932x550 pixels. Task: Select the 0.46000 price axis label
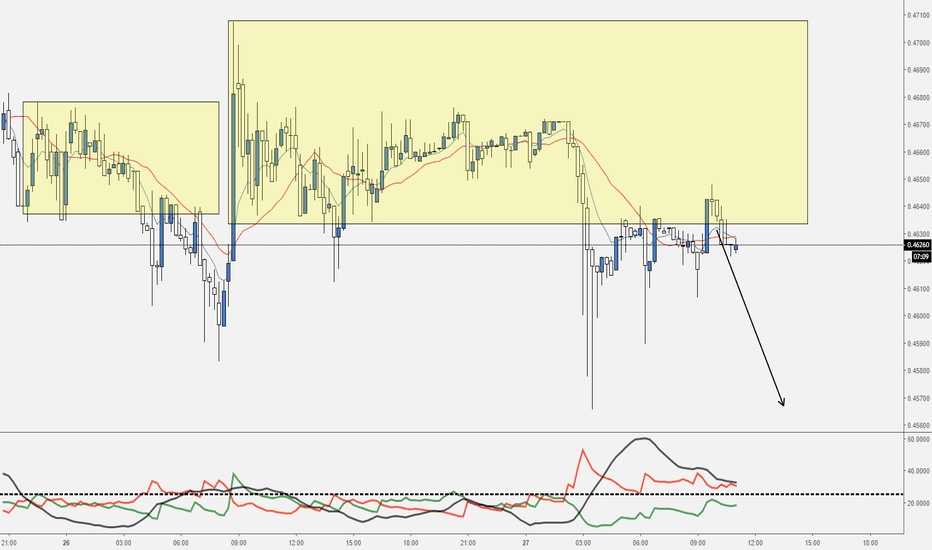pos(918,316)
